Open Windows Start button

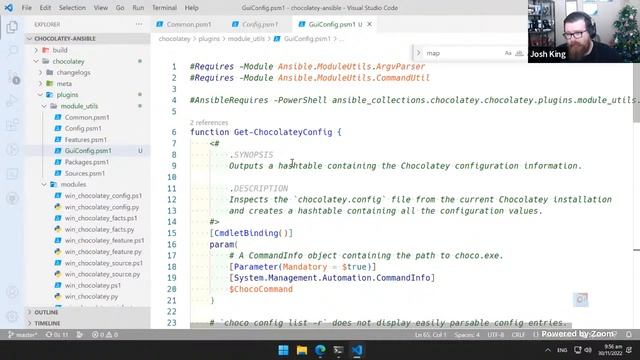283,350
